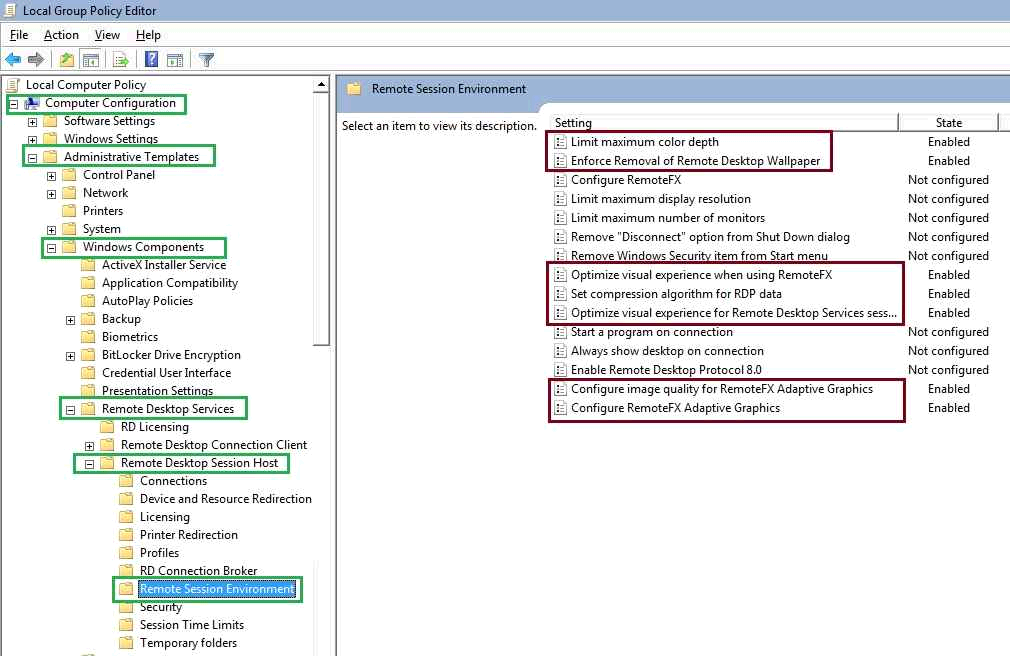
Task: Click the Computer Configuration node icon
Action: pos(32,103)
